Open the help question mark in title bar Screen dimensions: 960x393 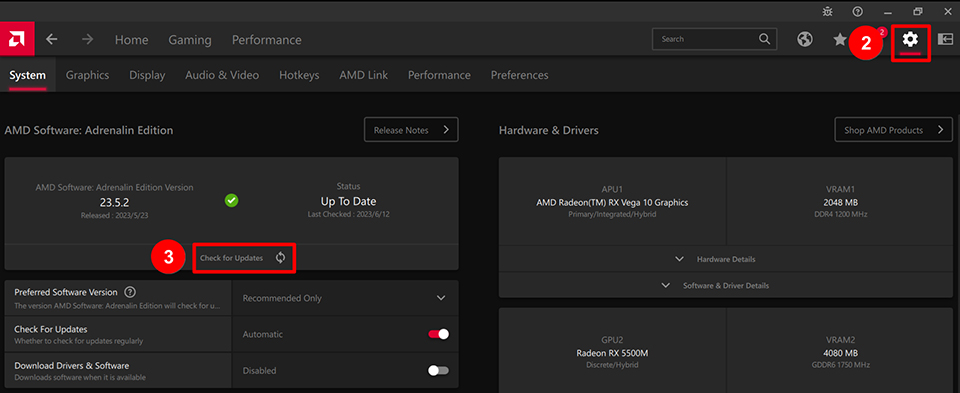(x=858, y=11)
